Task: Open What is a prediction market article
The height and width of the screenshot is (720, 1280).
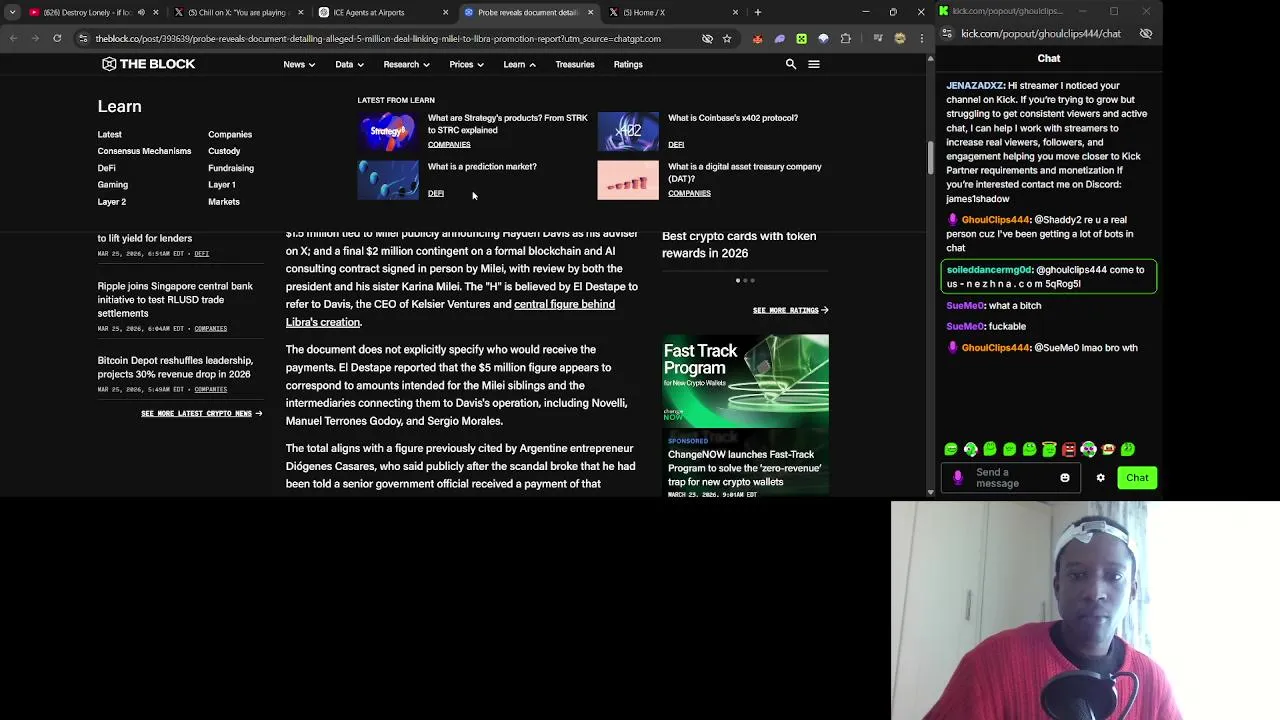Action: click(x=482, y=167)
